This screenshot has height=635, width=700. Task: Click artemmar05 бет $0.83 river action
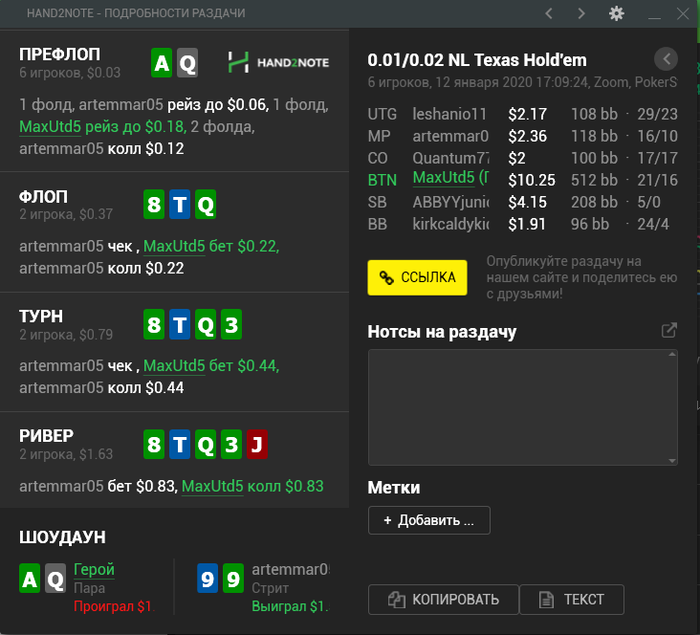click(x=98, y=486)
